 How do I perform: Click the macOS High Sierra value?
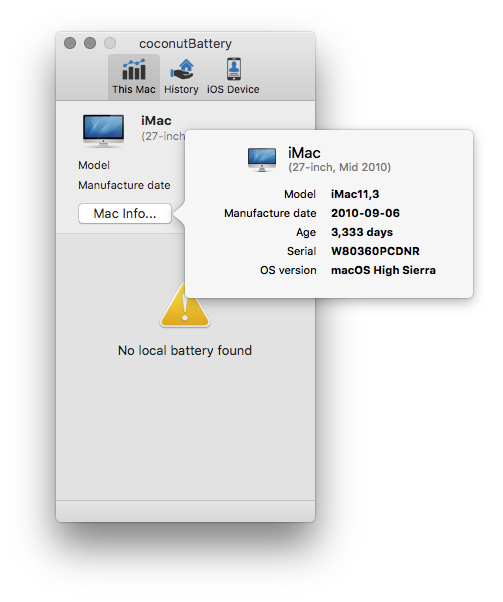383,270
